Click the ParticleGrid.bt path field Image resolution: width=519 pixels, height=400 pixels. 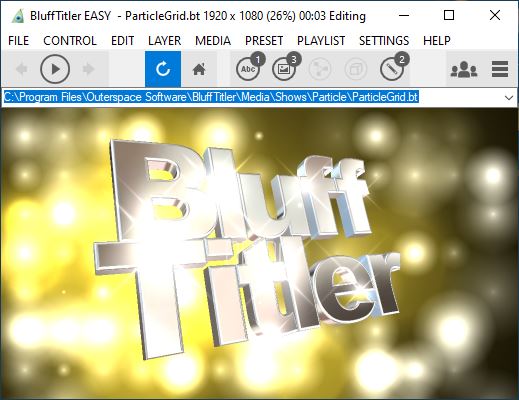(x=252, y=97)
